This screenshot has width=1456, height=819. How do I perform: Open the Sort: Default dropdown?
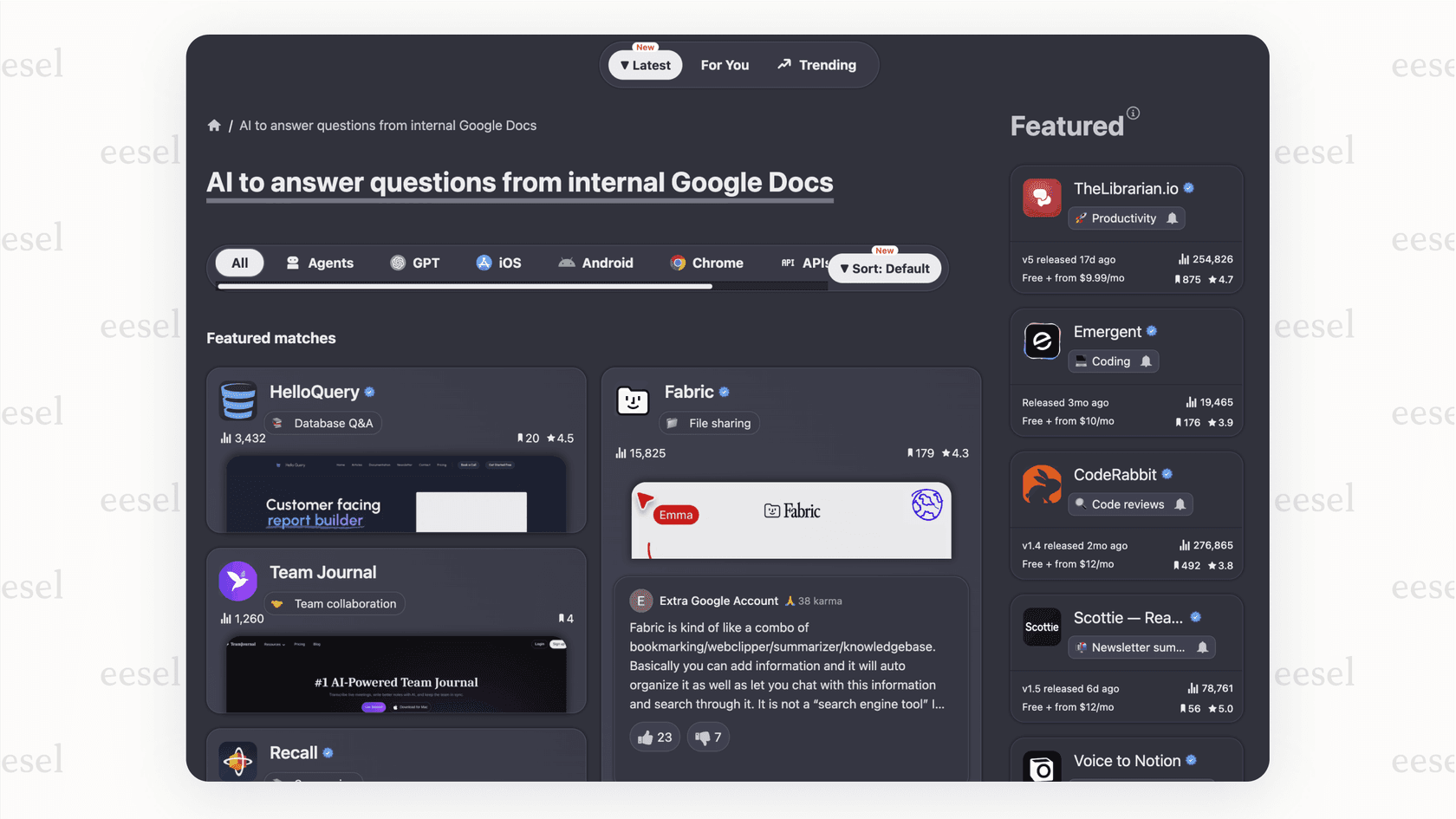(884, 268)
